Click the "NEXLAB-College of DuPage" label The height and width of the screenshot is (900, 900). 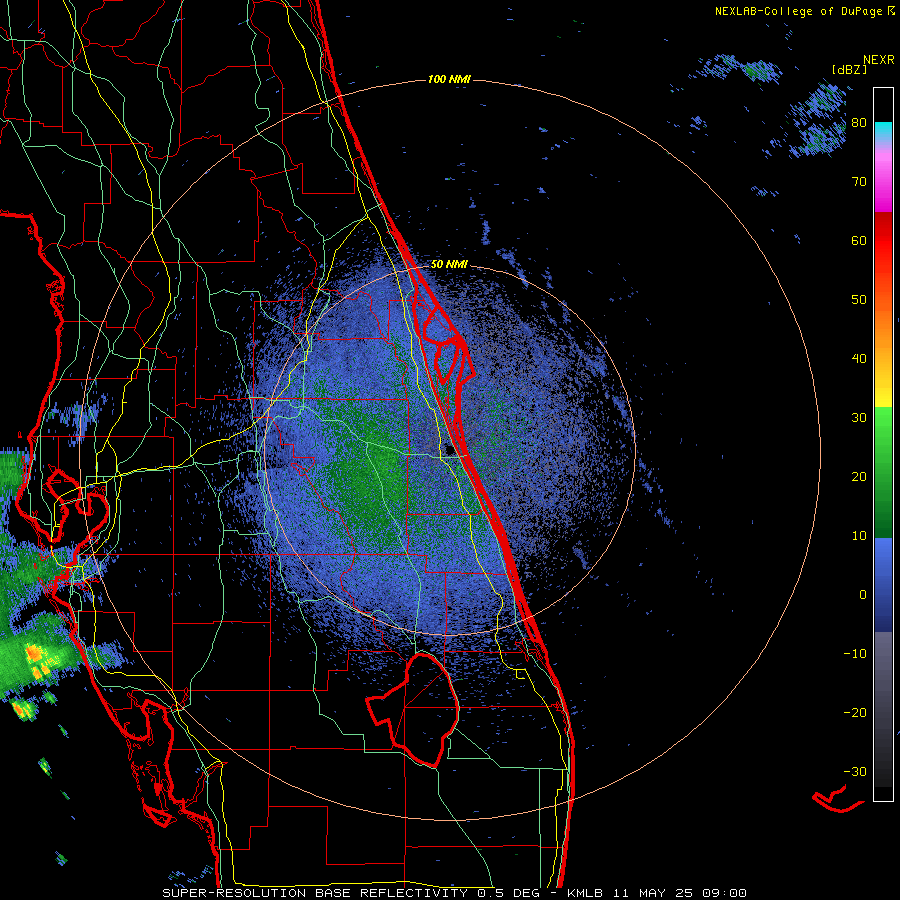pos(800,11)
